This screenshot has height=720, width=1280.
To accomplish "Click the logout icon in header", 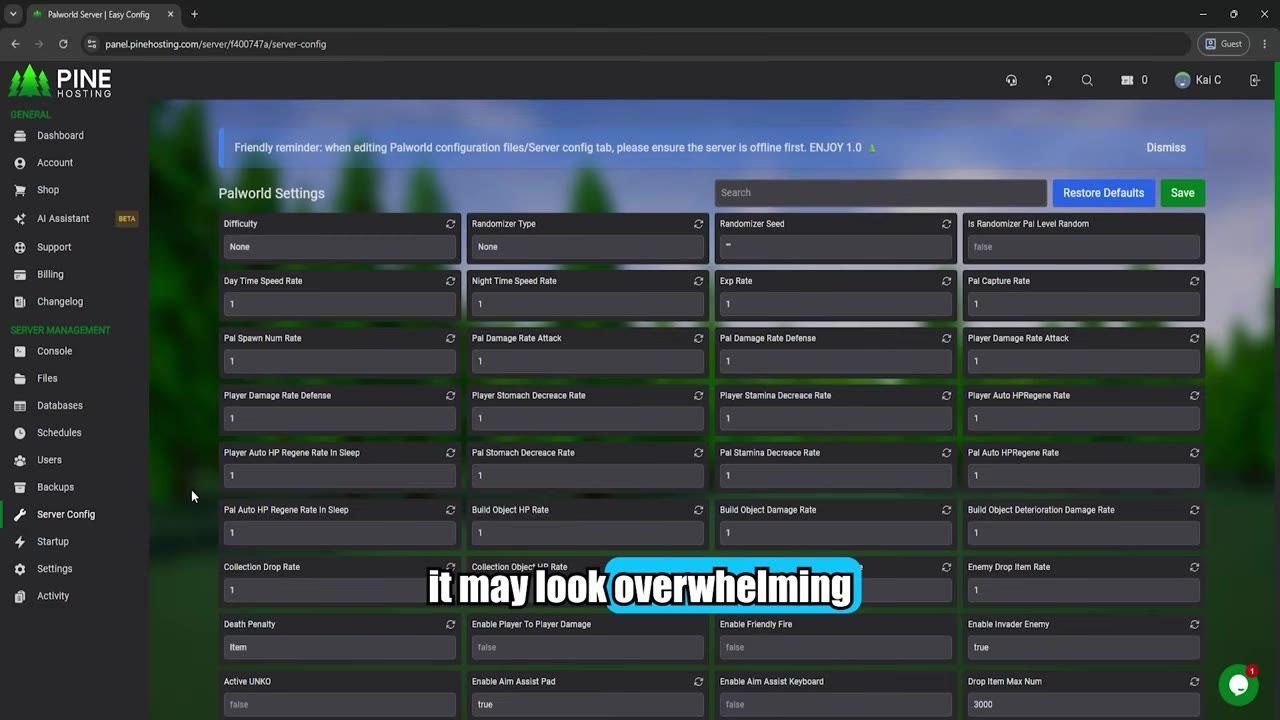I will point(1255,80).
